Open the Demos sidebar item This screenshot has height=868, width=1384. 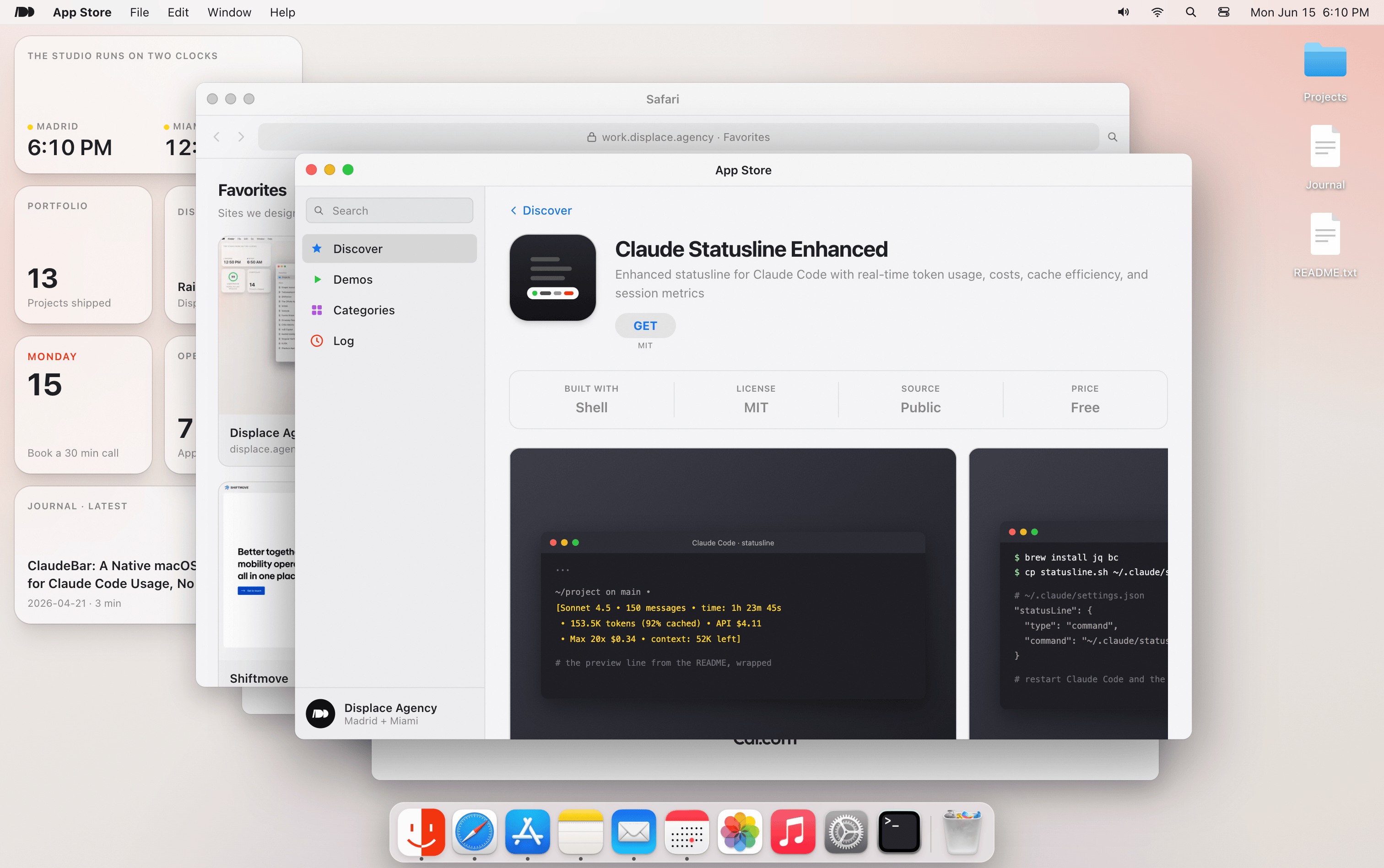[x=389, y=280]
